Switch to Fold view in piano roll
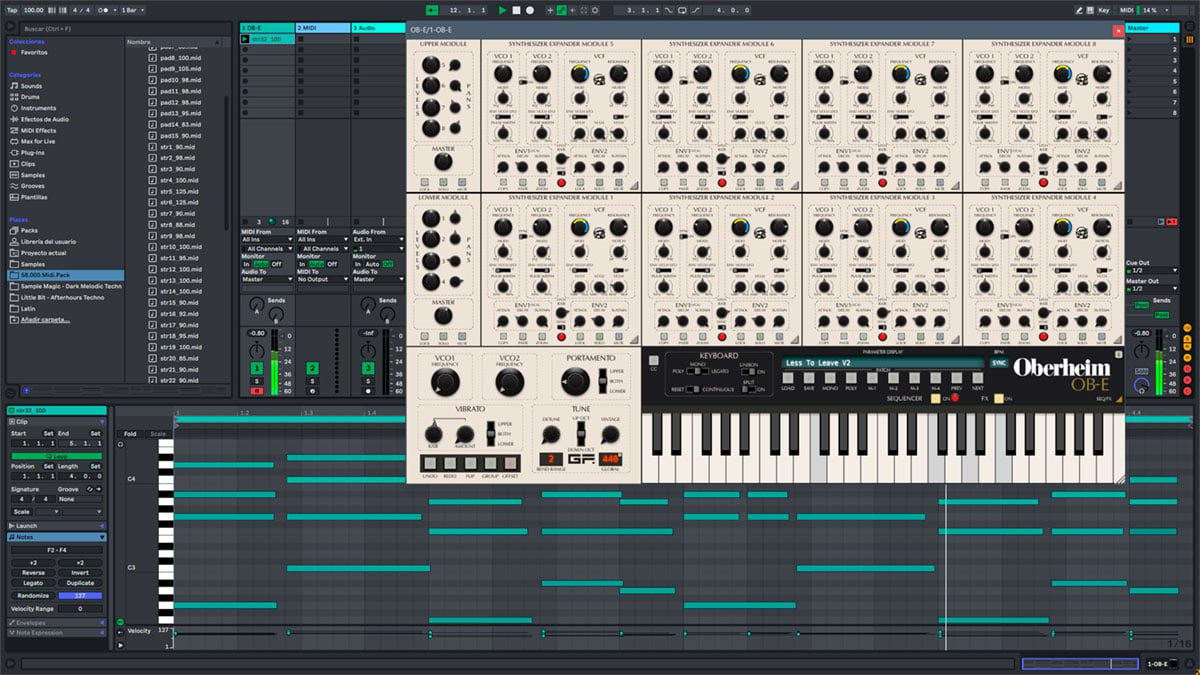 [x=130, y=434]
